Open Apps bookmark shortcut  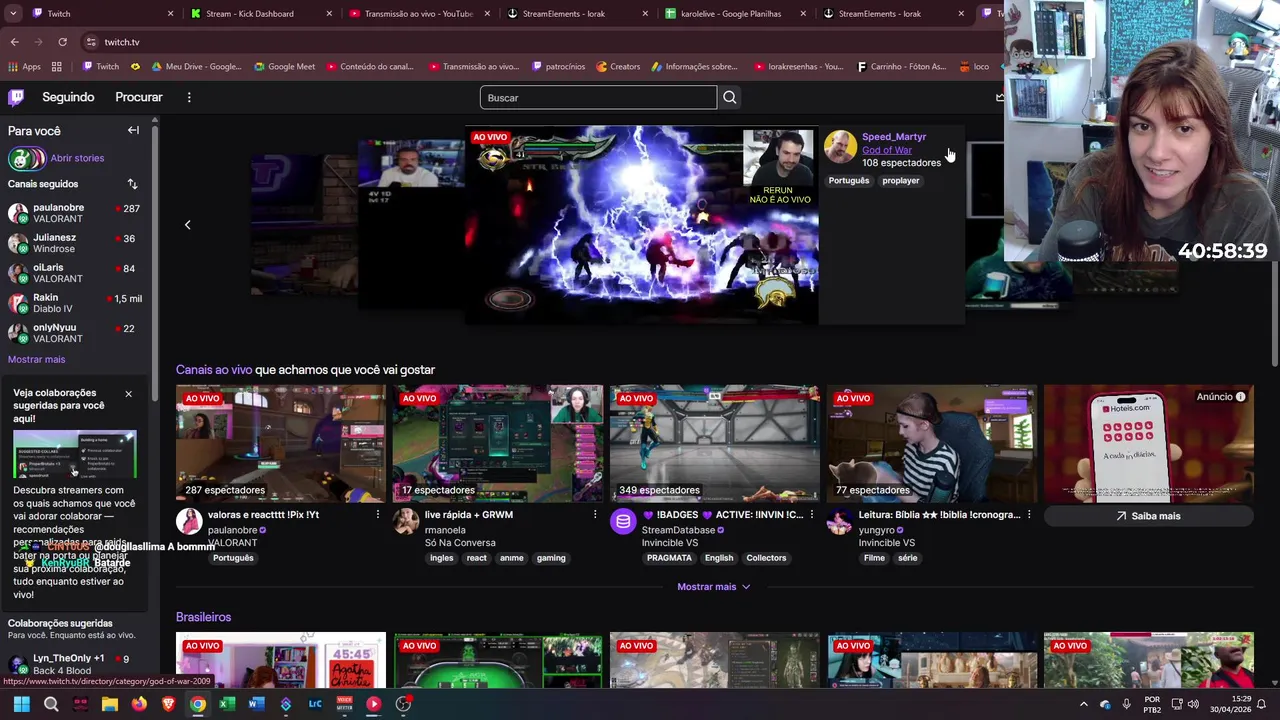tap(24, 67)
